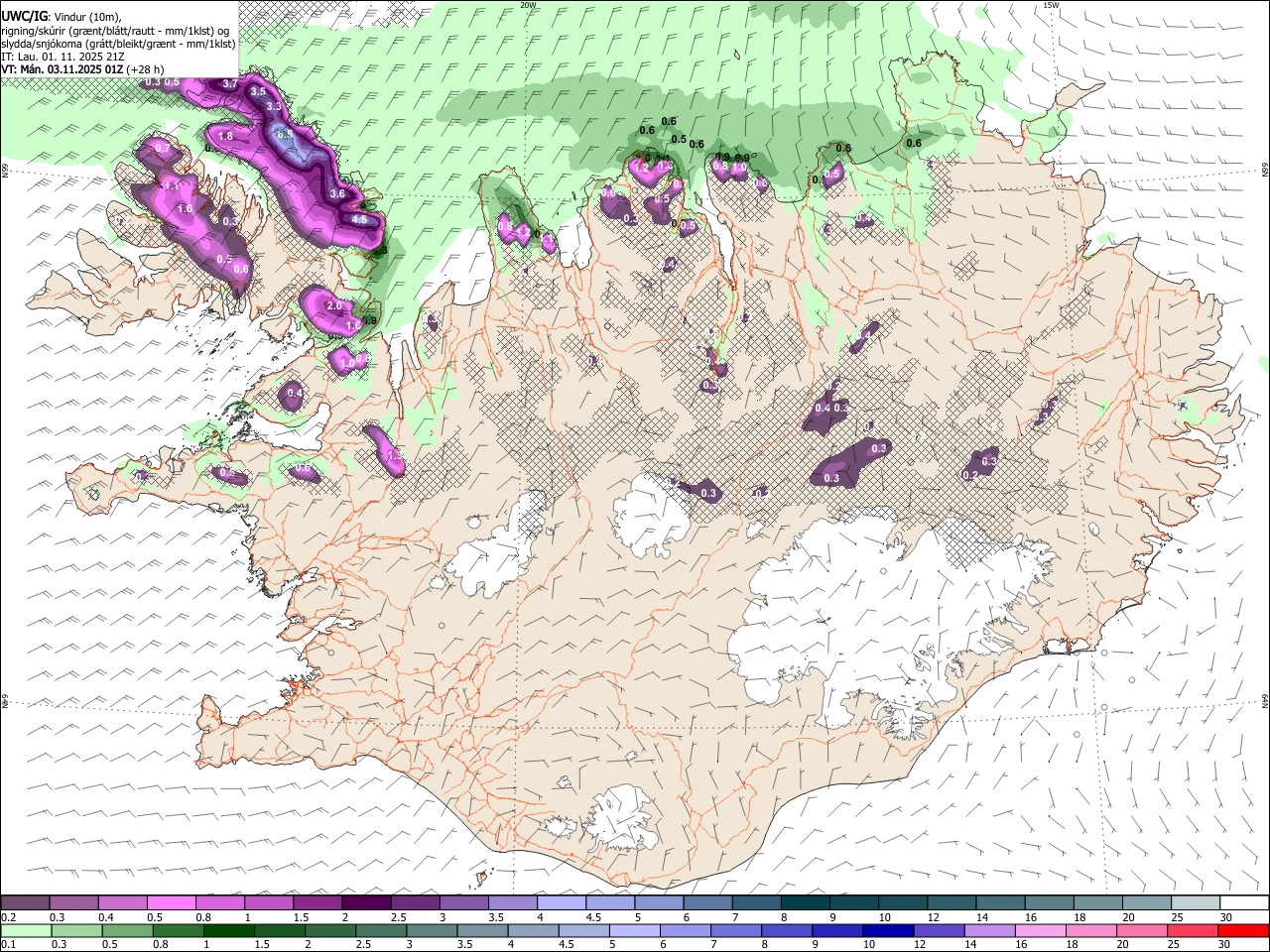Click the "15W" longitude label

pos(1051,5)
